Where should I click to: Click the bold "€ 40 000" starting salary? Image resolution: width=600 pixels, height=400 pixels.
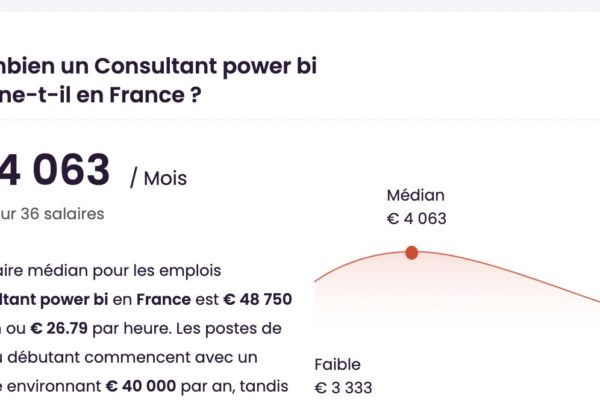pos(141,386)
